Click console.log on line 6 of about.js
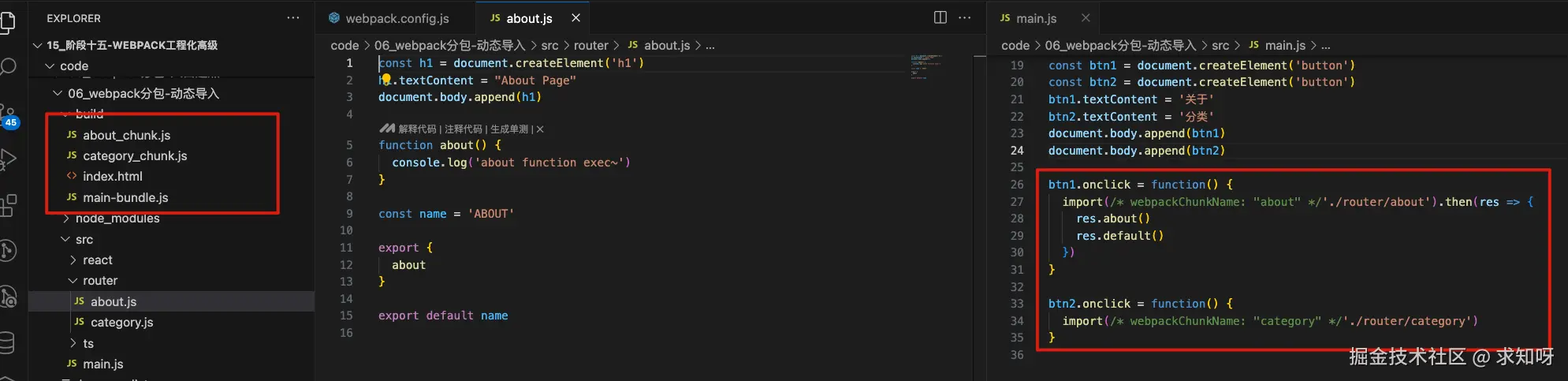 (x=430, y=162)
